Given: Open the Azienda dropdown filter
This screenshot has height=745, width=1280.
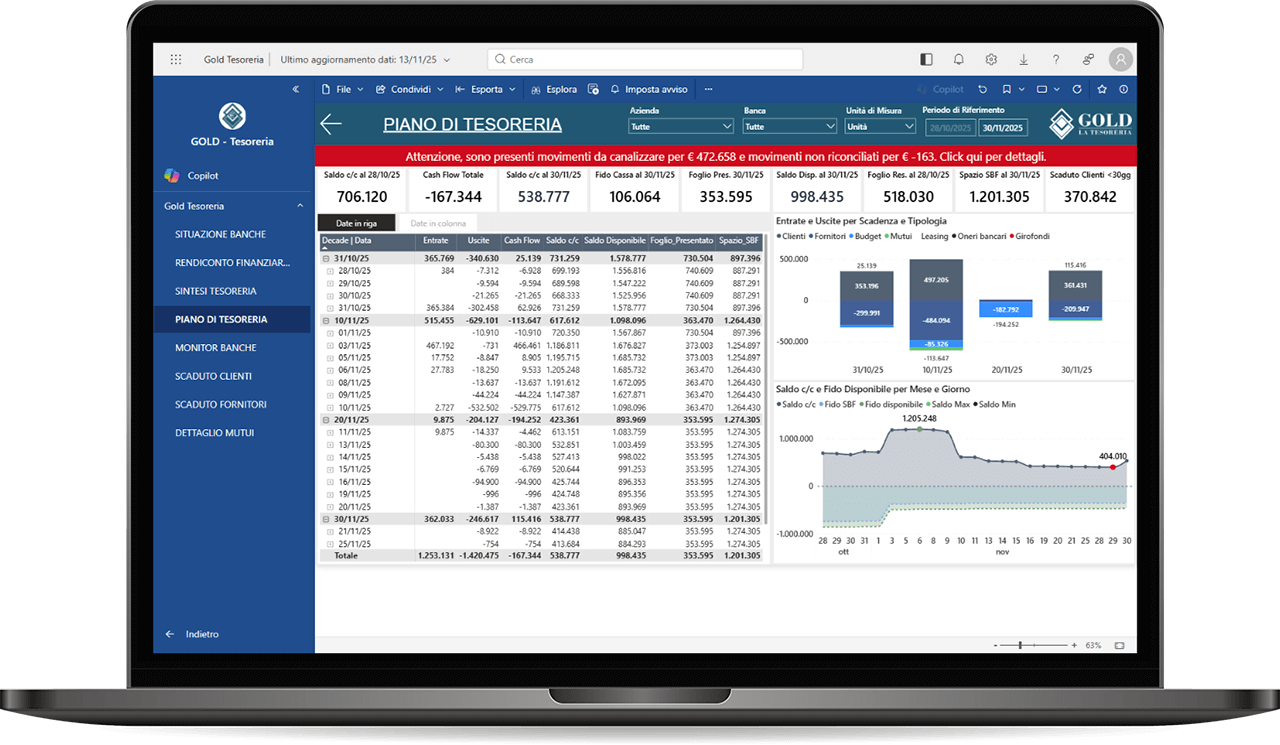Looking at the screenshot, I should tap(681, 127).
